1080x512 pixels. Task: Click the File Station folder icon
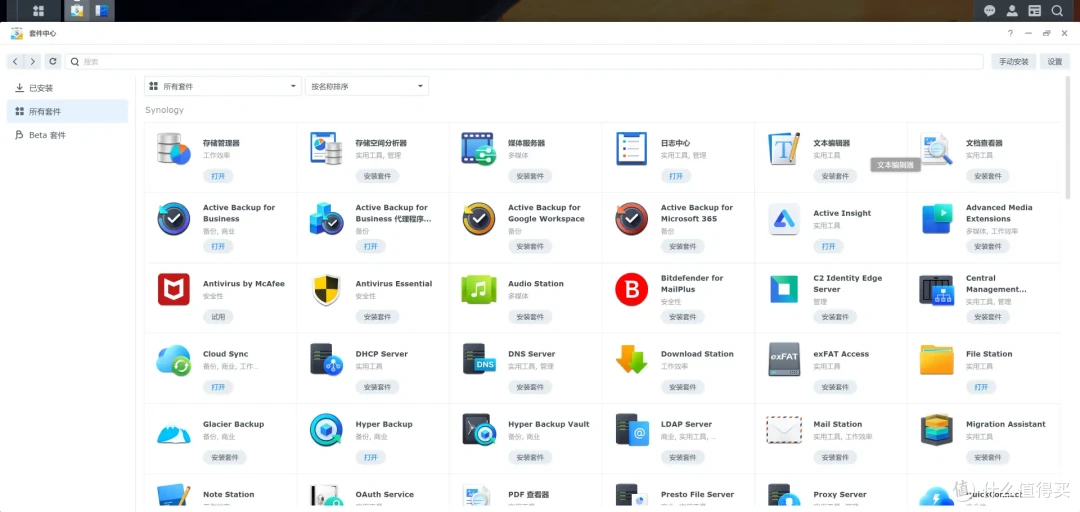(937, 360)
